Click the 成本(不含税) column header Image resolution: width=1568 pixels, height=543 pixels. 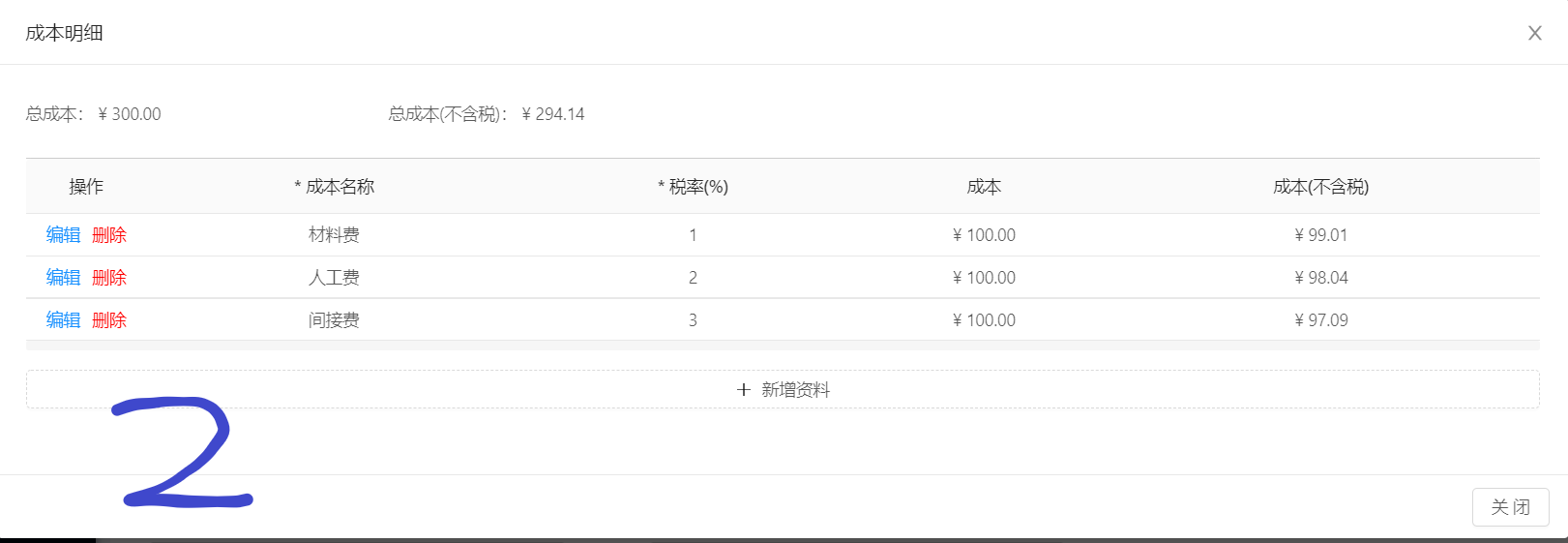1320,187
